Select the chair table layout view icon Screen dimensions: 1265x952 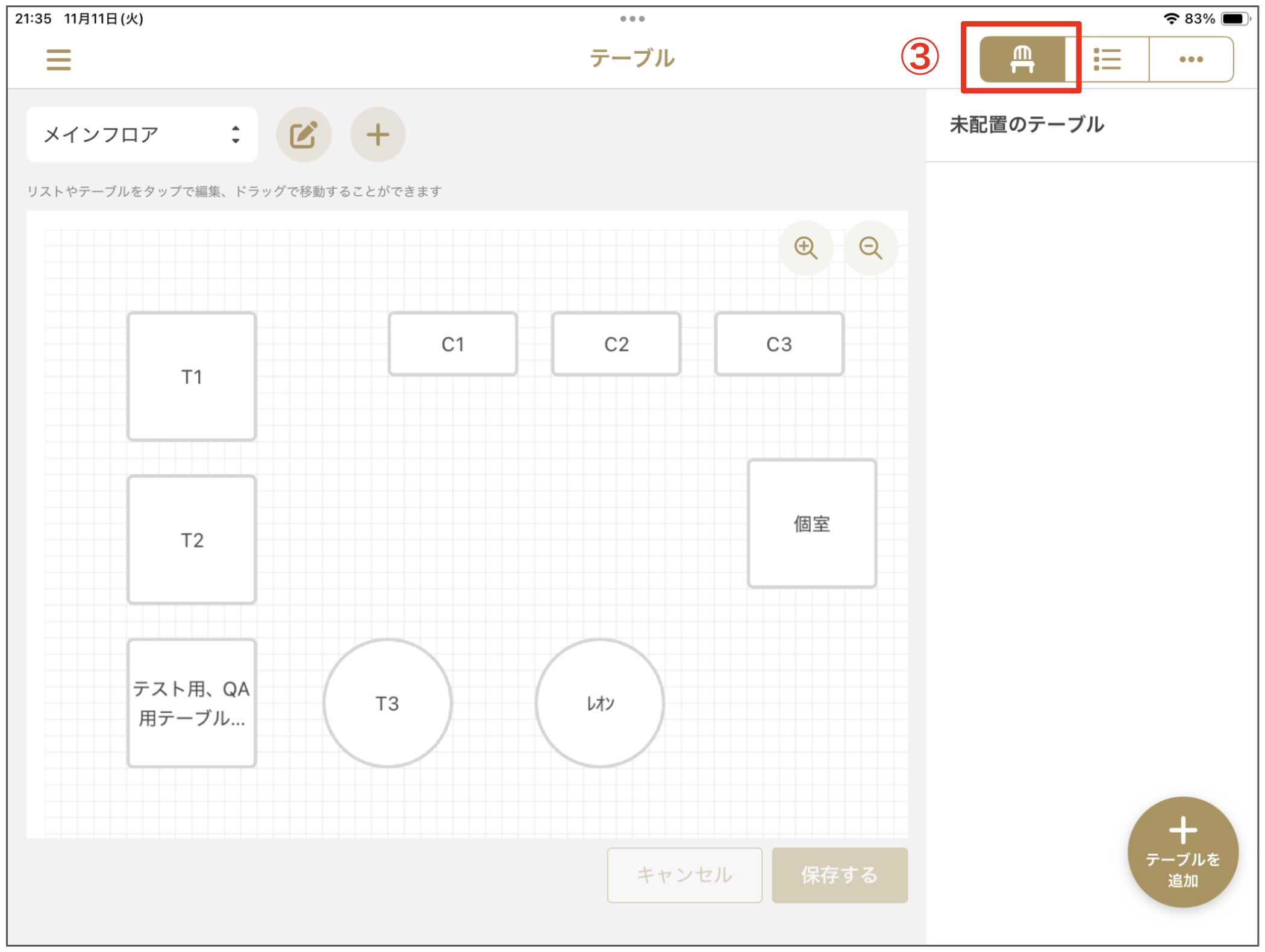click(x=1022, y=58)
